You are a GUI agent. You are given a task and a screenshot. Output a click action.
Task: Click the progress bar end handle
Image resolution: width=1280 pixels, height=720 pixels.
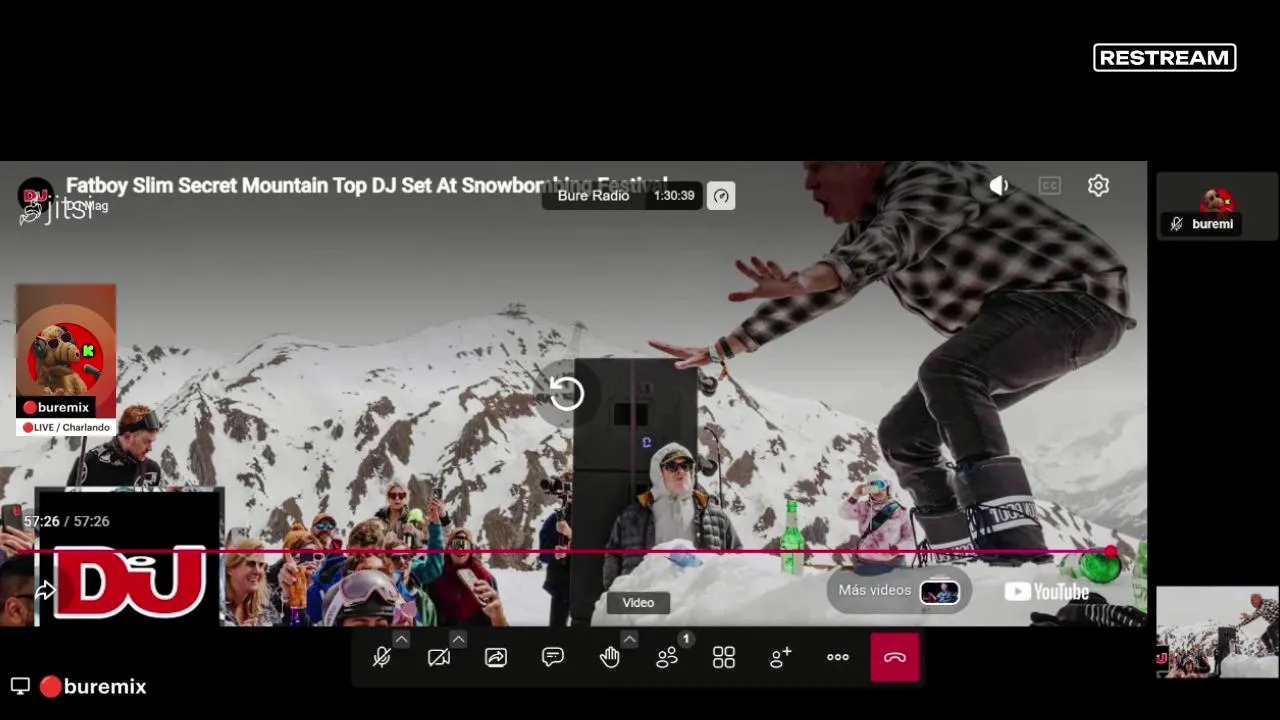(1111, 551)
